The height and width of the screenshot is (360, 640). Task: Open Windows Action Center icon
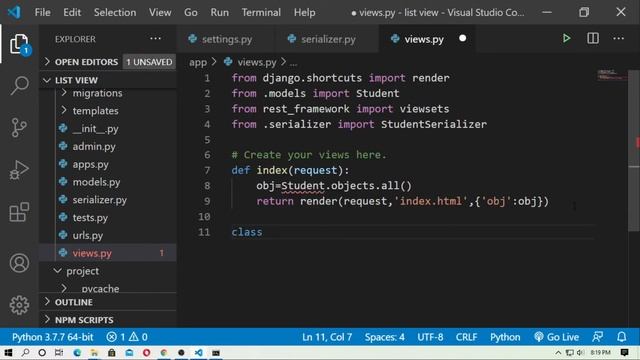[624, 353]
